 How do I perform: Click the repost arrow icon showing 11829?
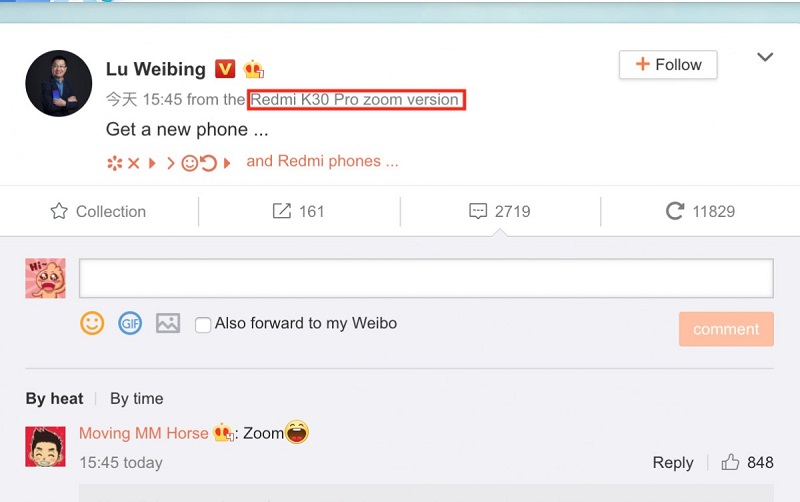(675, 211)
